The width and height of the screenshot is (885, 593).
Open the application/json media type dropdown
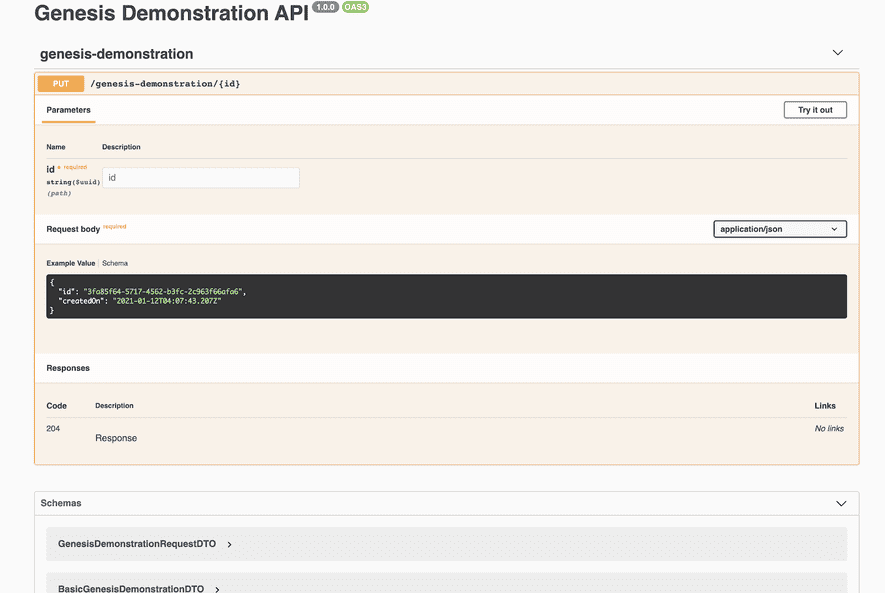coord(779,228)
